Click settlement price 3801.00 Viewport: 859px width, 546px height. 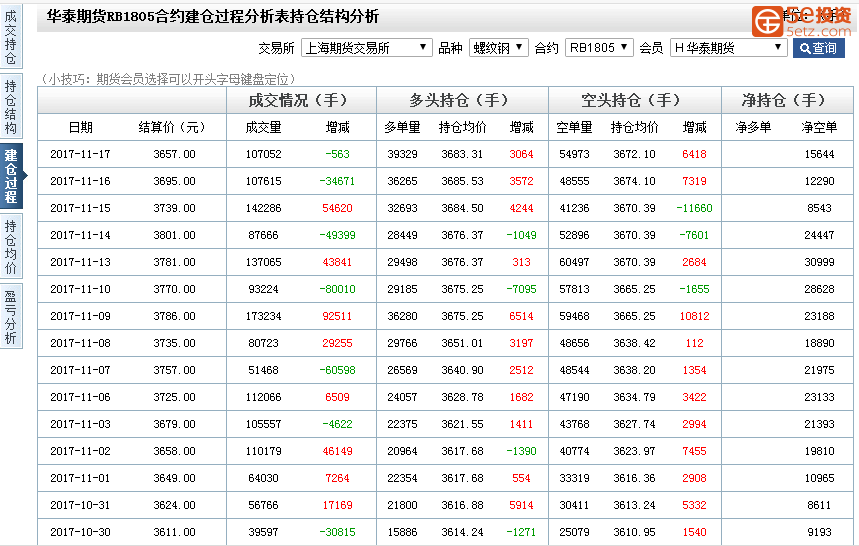(174, 235)
